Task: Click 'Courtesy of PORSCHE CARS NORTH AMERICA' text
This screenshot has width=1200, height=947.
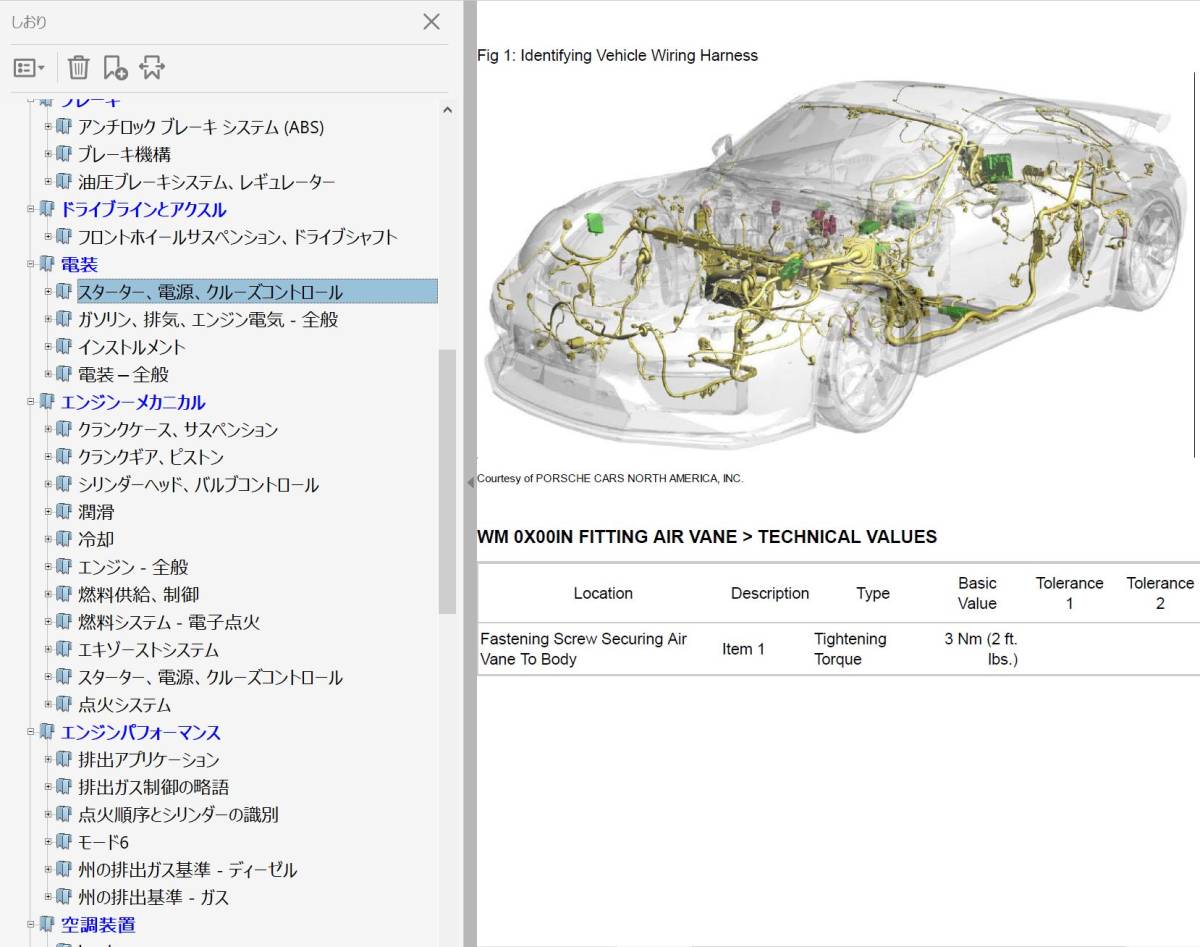Action: point(610,479)
